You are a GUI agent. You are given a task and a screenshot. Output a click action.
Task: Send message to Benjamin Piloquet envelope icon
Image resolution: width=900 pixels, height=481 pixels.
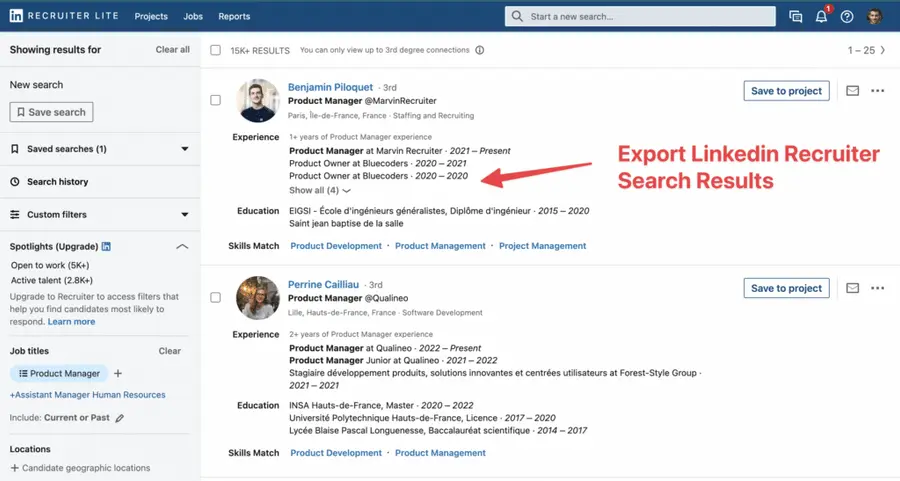(x=852, y=91)
